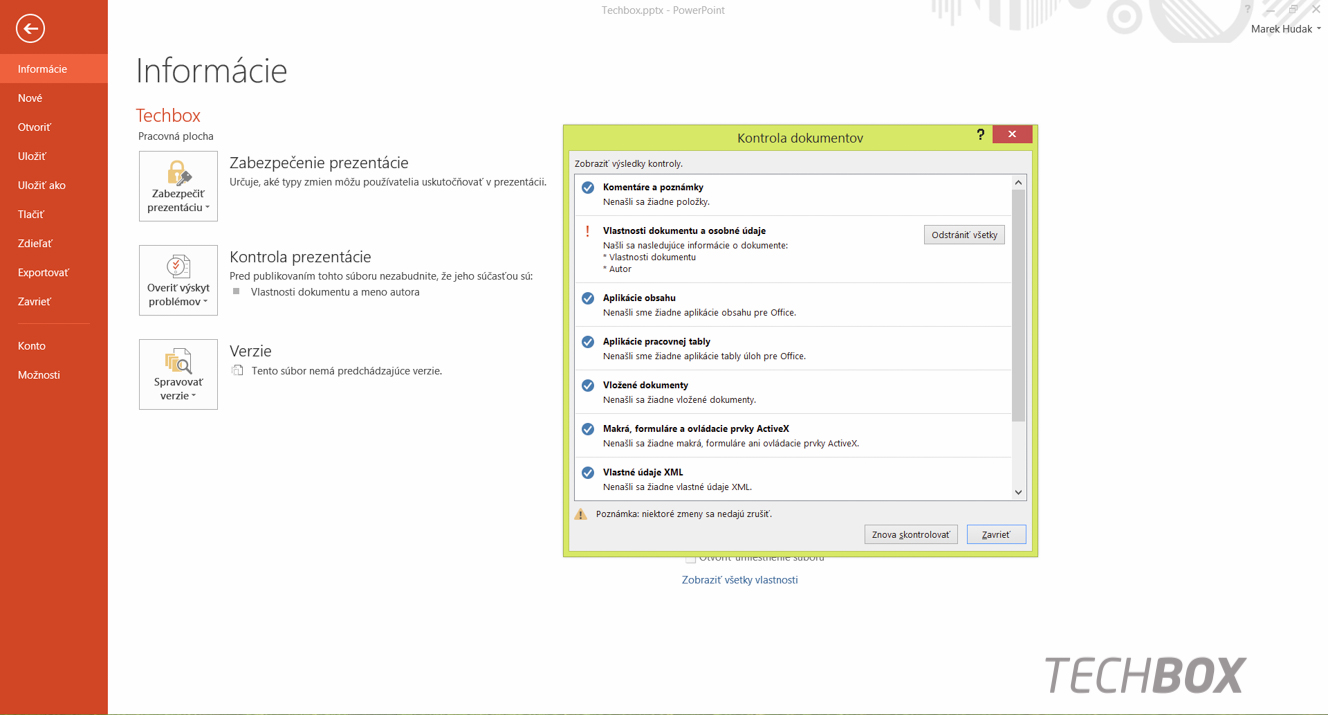The image size is (1328, 715).
Task: Select Nové in the sidebar
Action: click(54, 98)
